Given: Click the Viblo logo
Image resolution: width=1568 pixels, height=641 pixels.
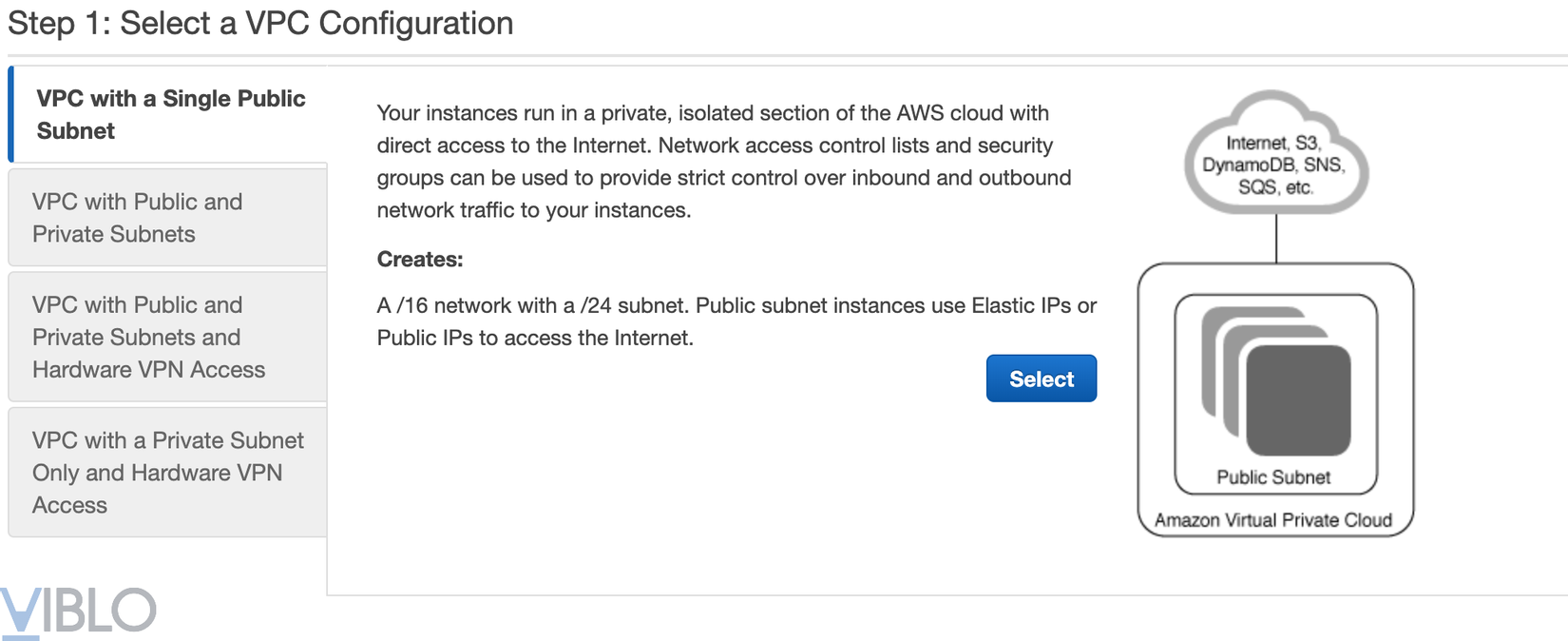Looking at the screenshot, I should point(78,611).
